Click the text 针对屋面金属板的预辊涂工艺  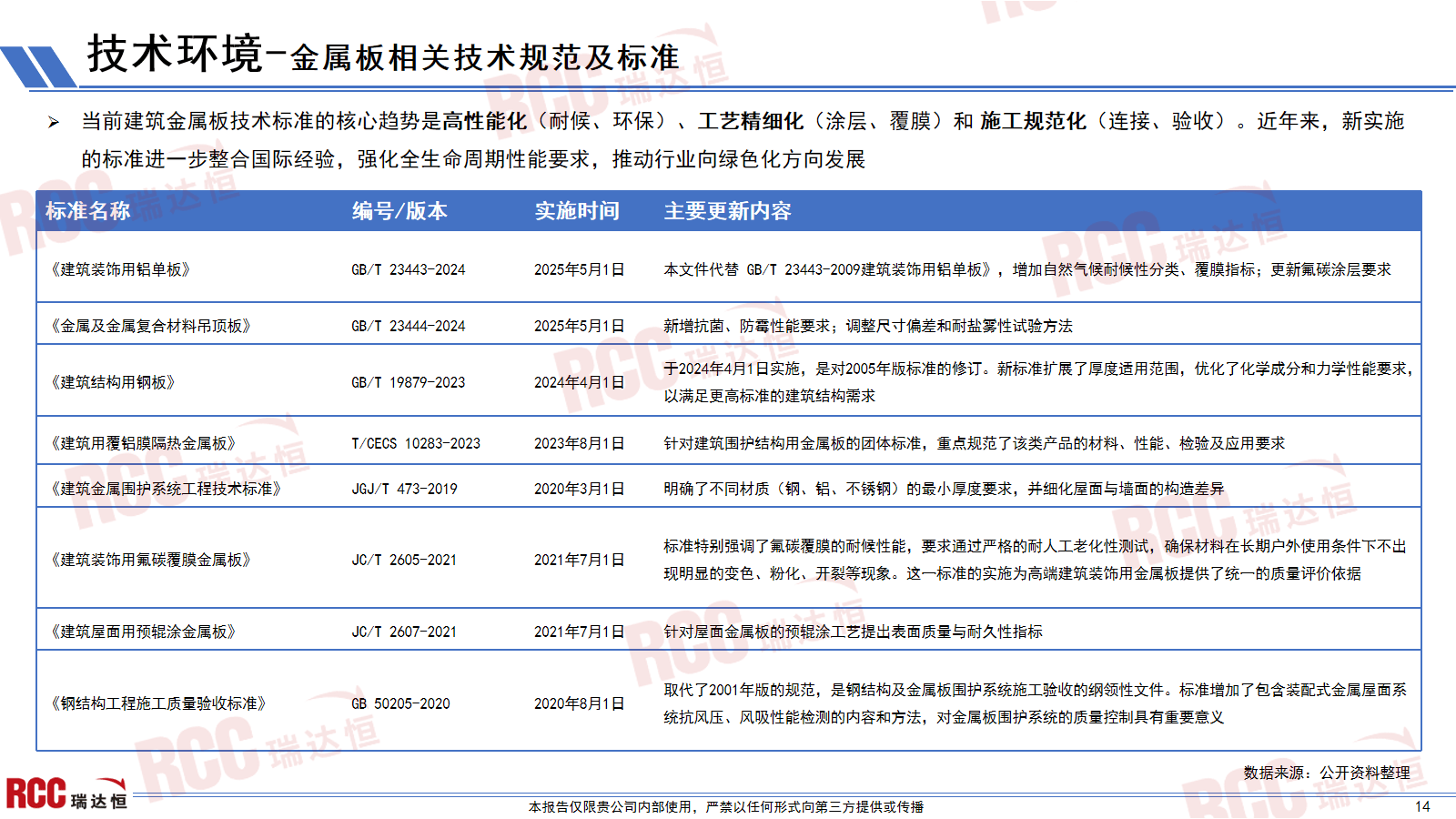[x=770, y=632]
